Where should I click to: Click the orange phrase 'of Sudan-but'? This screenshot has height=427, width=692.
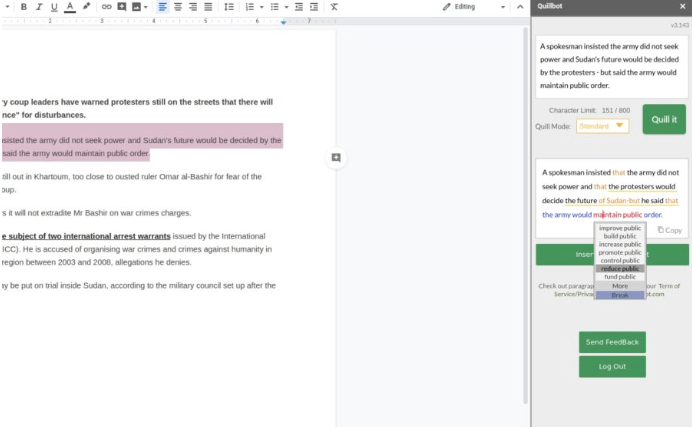click(x=619, y=201)
